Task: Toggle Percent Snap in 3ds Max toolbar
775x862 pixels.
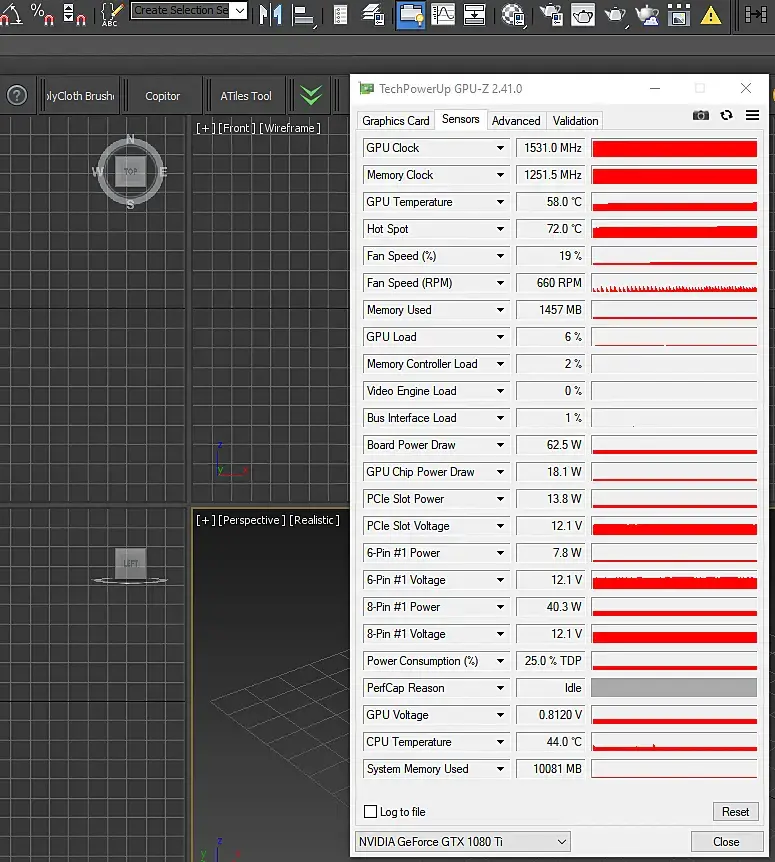Action: click(42, 14)
